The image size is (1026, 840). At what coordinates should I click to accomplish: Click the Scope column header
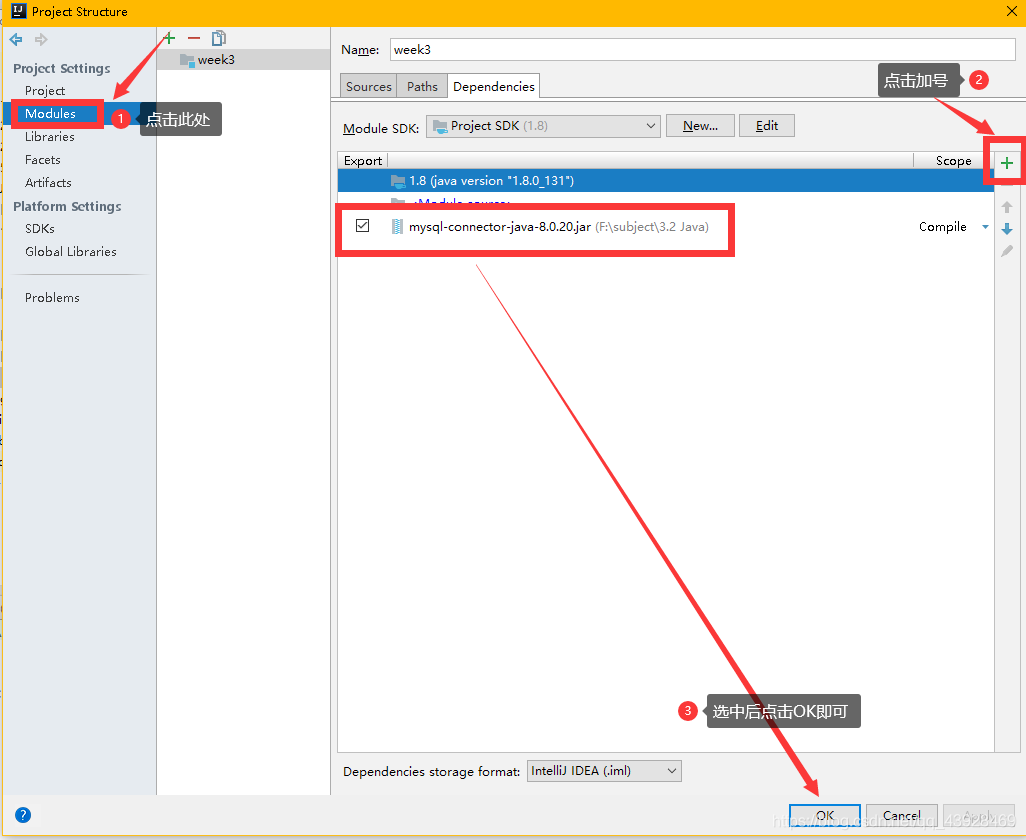point(953,161)
